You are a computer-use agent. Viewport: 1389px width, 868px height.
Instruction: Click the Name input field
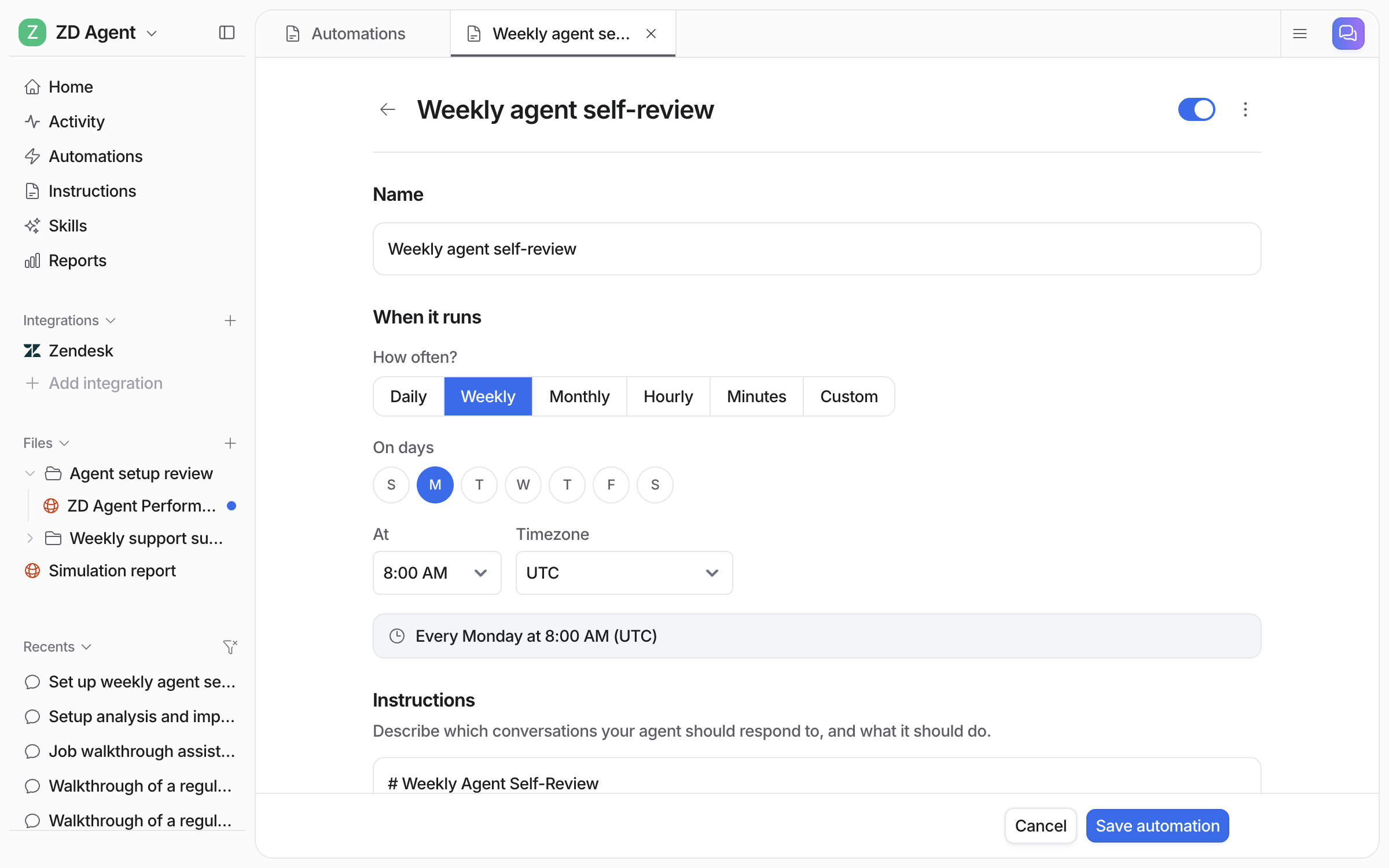click(817, 249)
